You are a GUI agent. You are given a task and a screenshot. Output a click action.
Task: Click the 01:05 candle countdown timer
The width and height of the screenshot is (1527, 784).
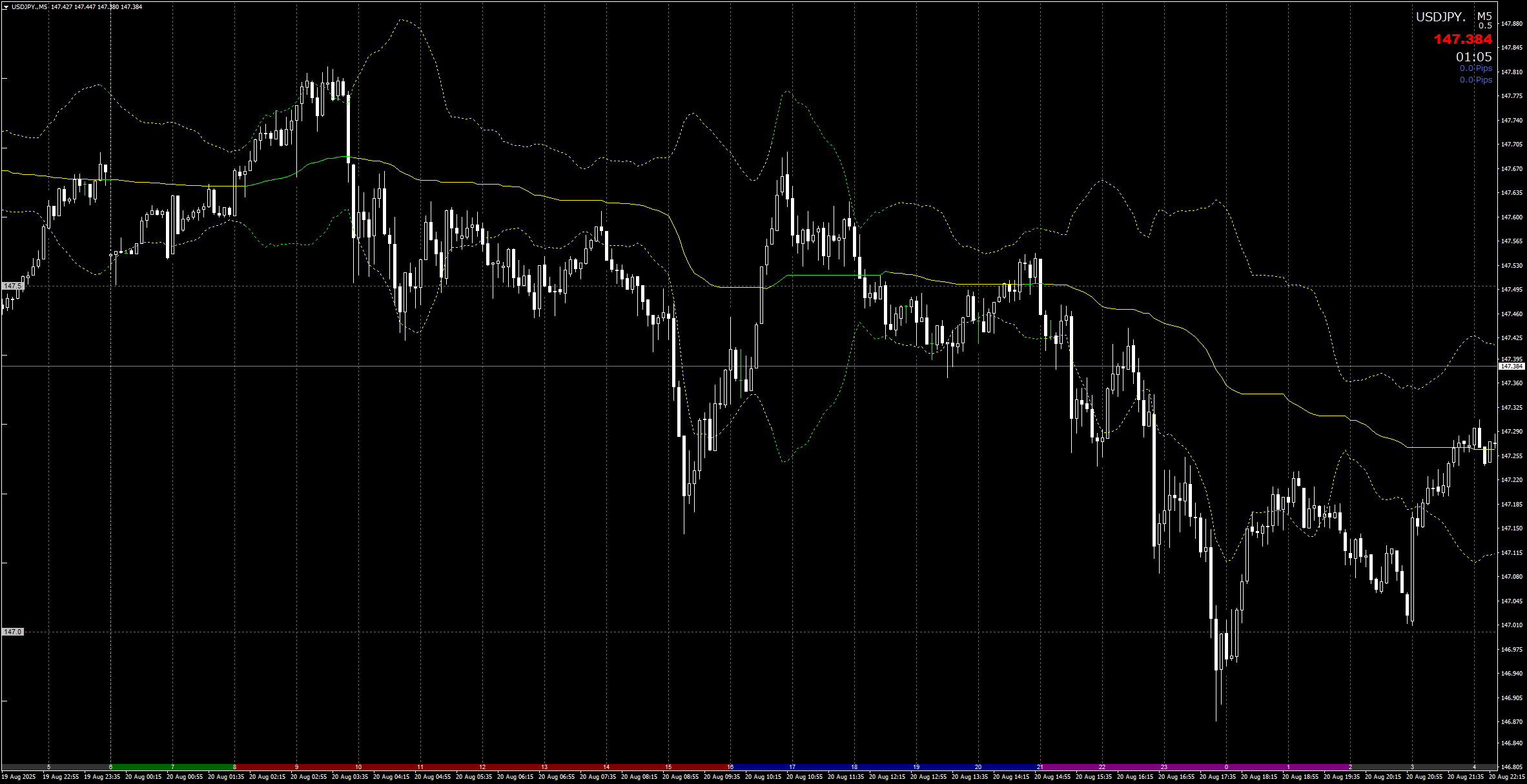pos(1473,57)
